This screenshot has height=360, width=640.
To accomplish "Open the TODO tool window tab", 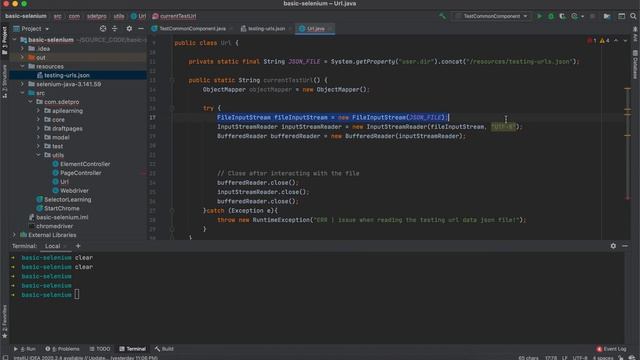I will pos(100,349).
